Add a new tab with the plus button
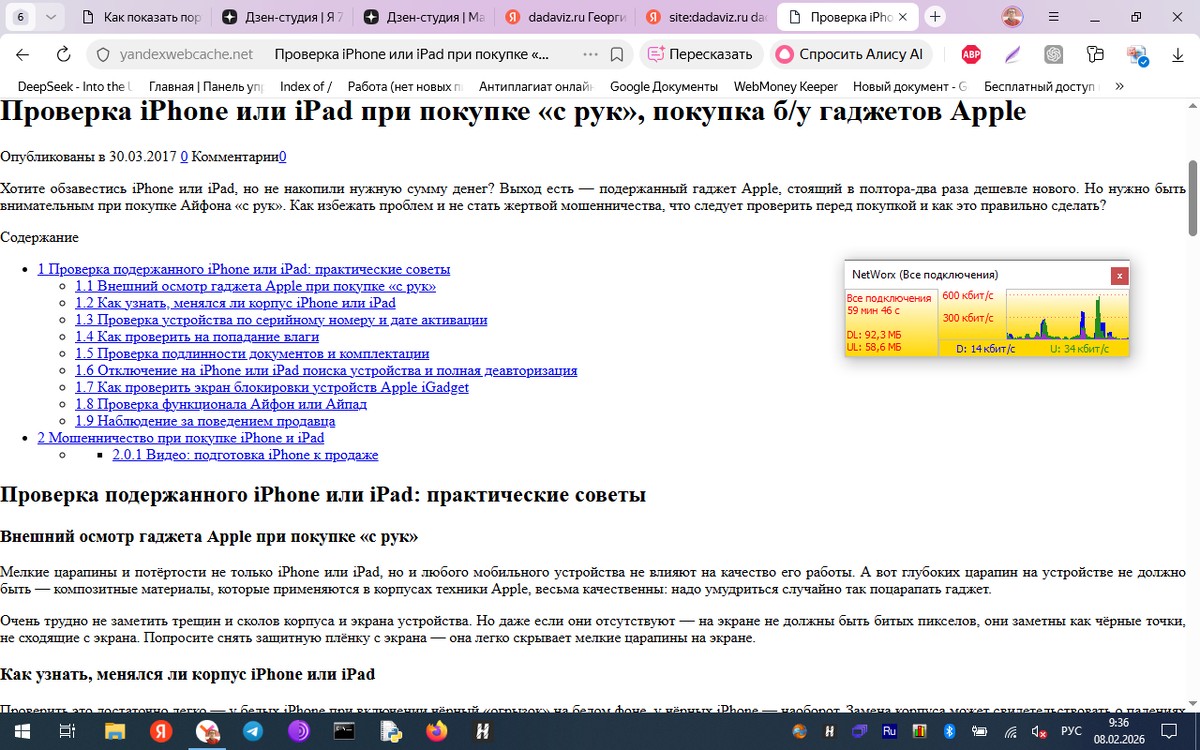Viewport: 1200px width, 750px height. tap(935, 17)
